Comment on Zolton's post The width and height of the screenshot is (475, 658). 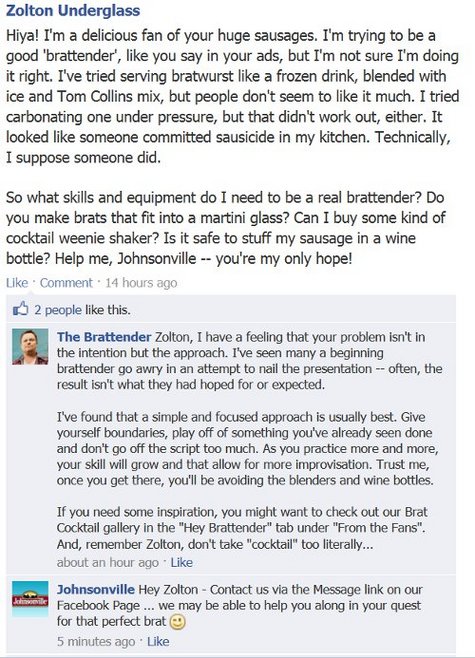point(66,283)
